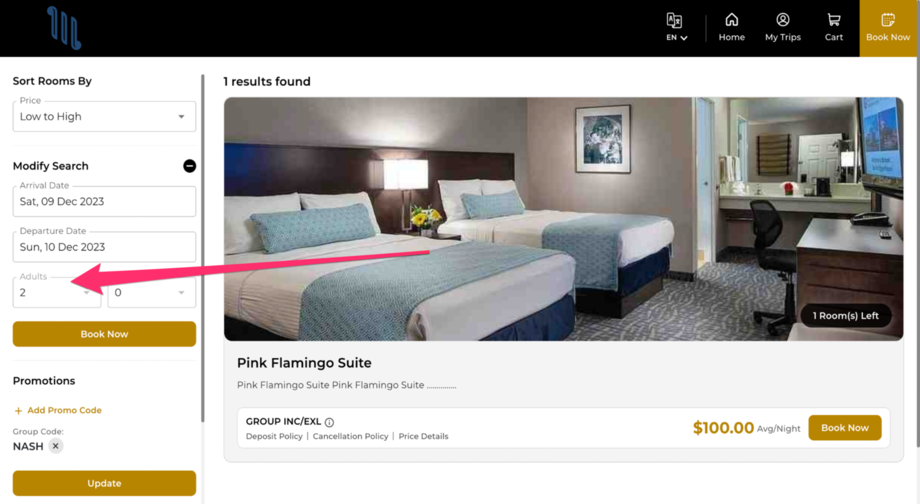Remove the NASH group code
Screen dimensions: 920x504
coord(56,446)
